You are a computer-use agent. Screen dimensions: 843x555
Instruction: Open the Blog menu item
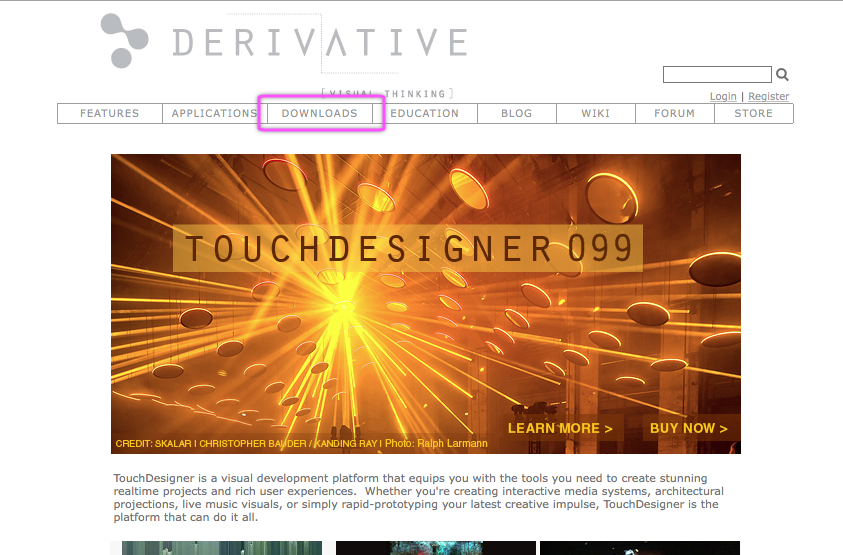click(516, 114)
